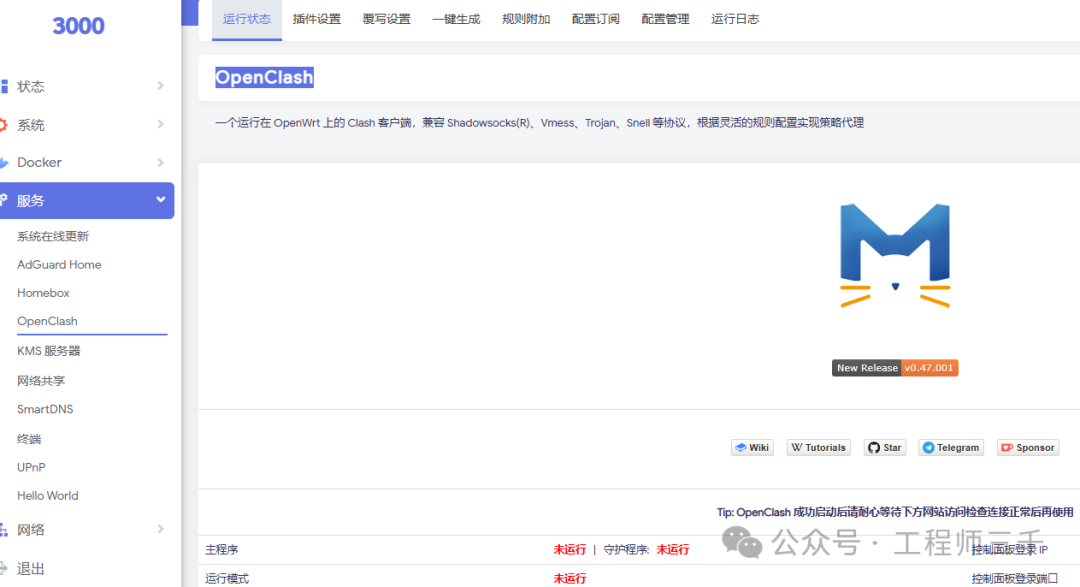Click the 退出 logout icon
Viewport: 1080px width, 587px height.
(x=3, y=568)
